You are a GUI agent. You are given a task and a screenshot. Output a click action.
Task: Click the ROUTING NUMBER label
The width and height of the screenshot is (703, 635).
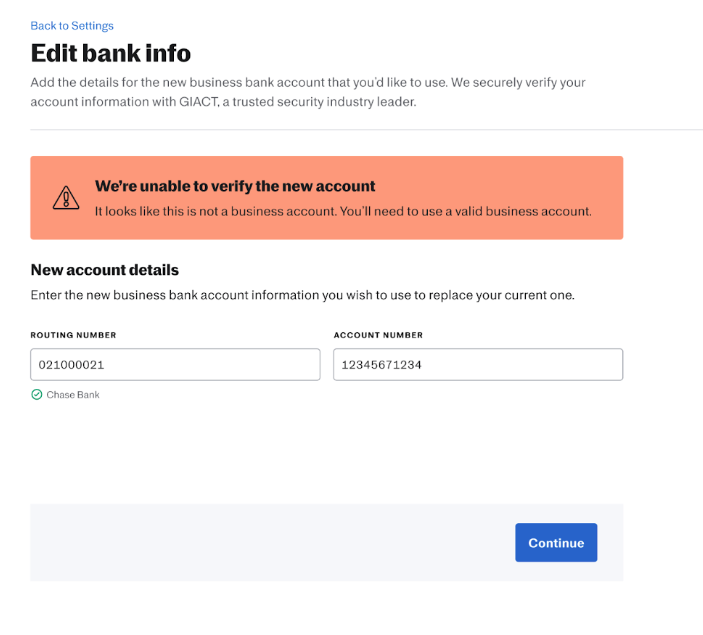click(x=74, y=335)
